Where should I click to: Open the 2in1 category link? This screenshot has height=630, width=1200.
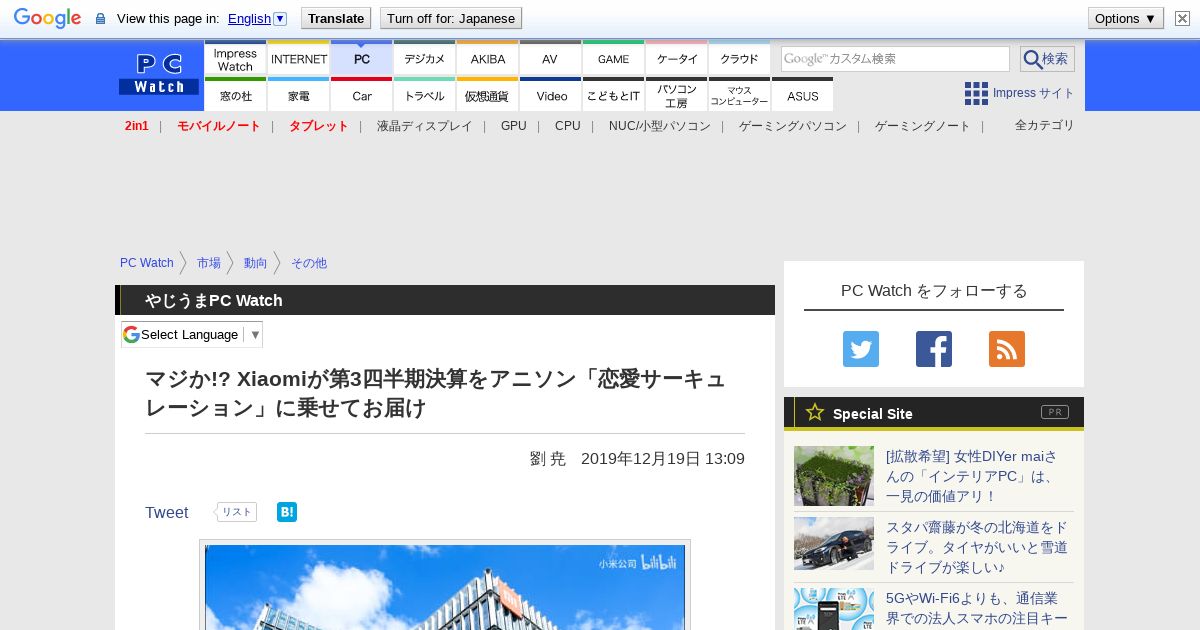[137, 126]
